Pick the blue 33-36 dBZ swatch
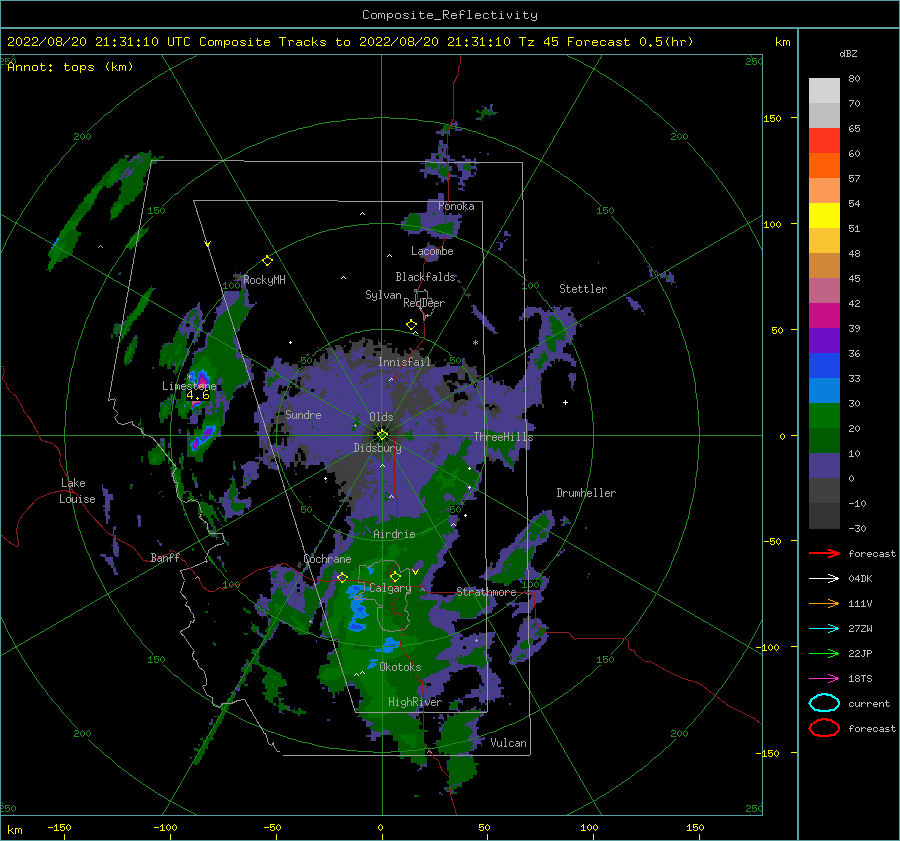The image size is (900, 841). tap(824, 366)
